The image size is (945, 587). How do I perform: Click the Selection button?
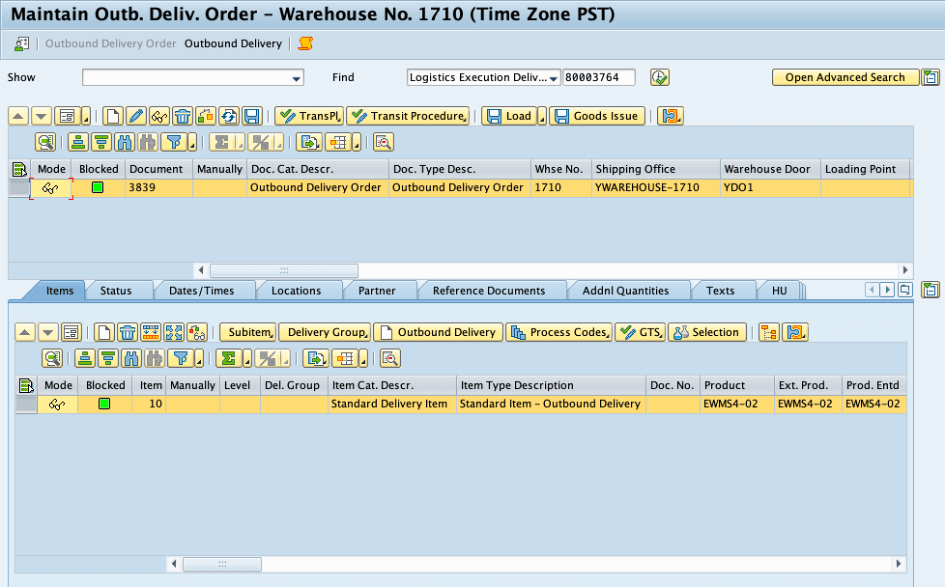coord(707,332)
